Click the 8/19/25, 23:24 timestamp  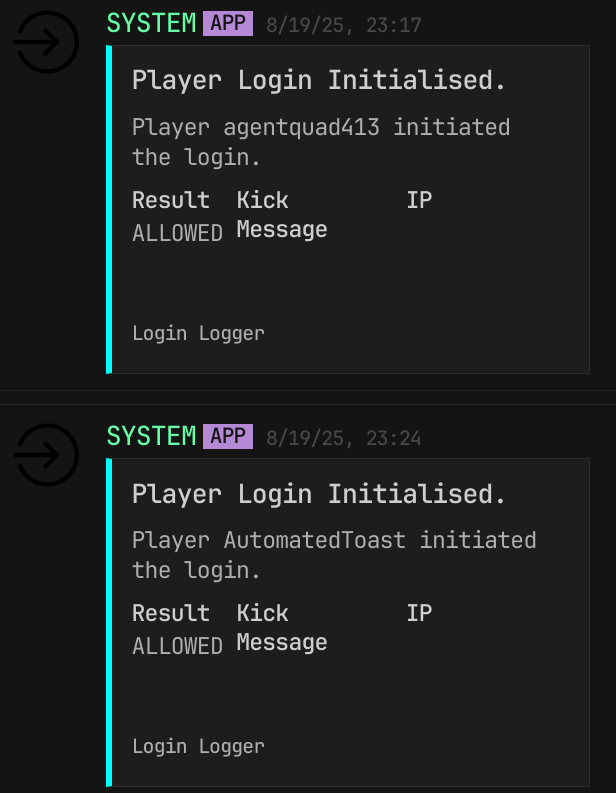coord(344,438)
